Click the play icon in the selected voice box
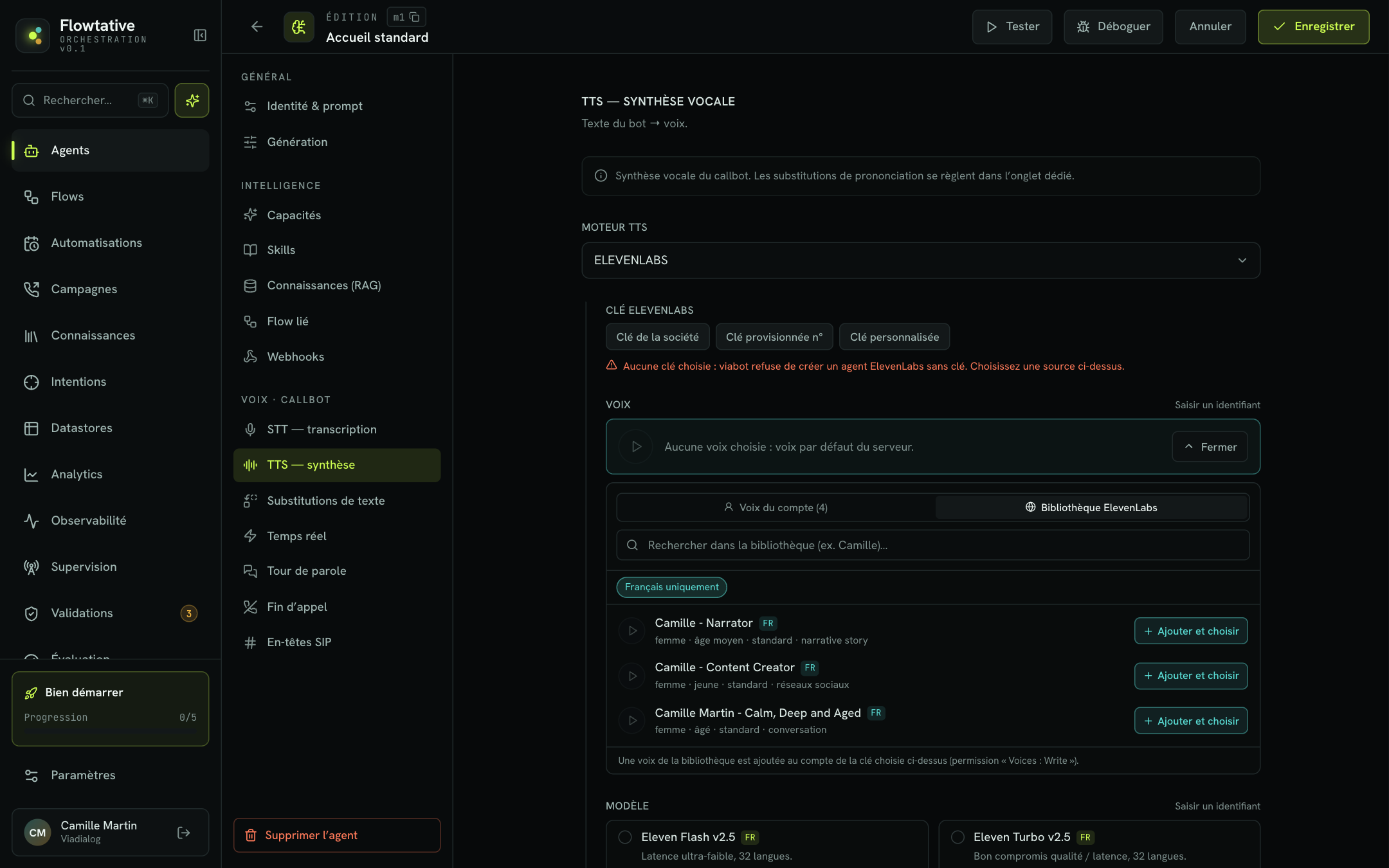 (x=636, y=447)
